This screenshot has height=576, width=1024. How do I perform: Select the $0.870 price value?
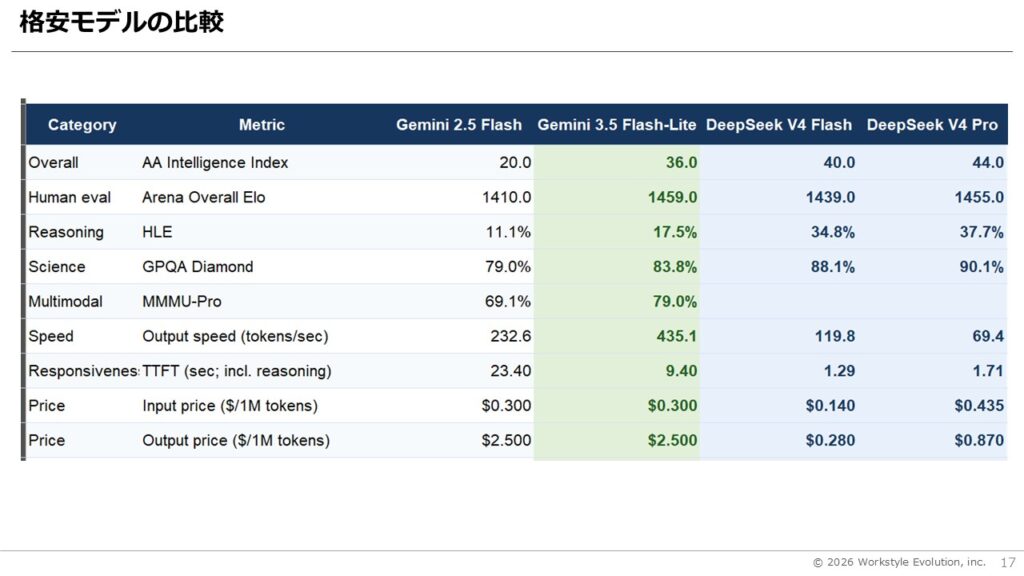coord(979,440)
